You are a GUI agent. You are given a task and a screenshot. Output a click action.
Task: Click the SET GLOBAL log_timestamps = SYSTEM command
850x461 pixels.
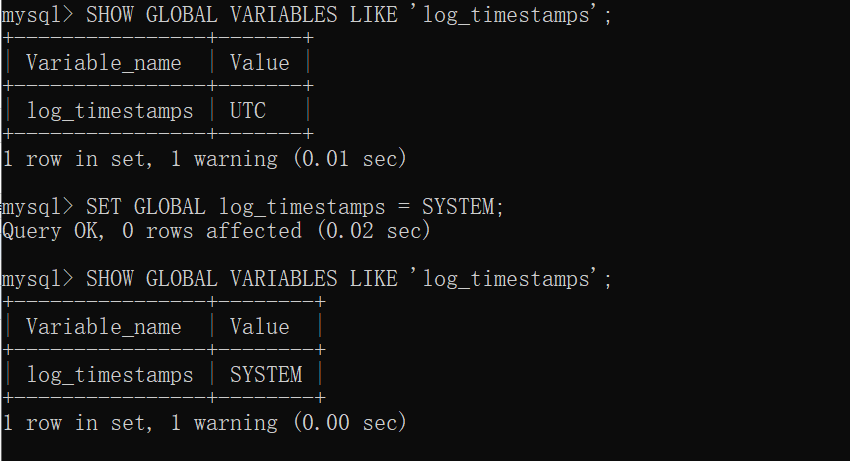coord(295,207)
